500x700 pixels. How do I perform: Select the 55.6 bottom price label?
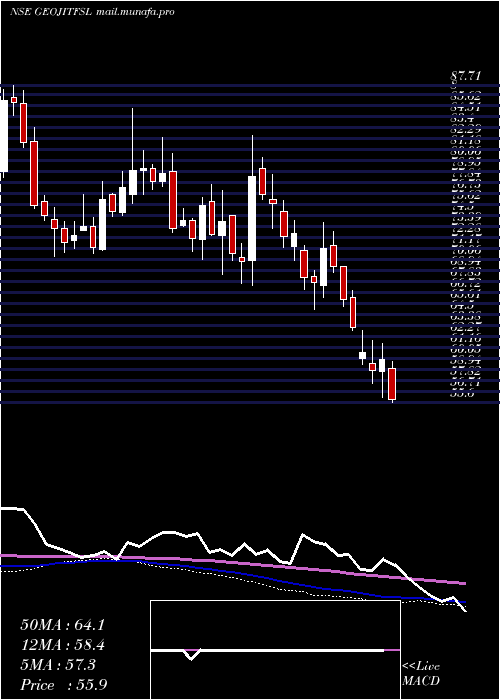pyautogui.click(x=462, y=394)
